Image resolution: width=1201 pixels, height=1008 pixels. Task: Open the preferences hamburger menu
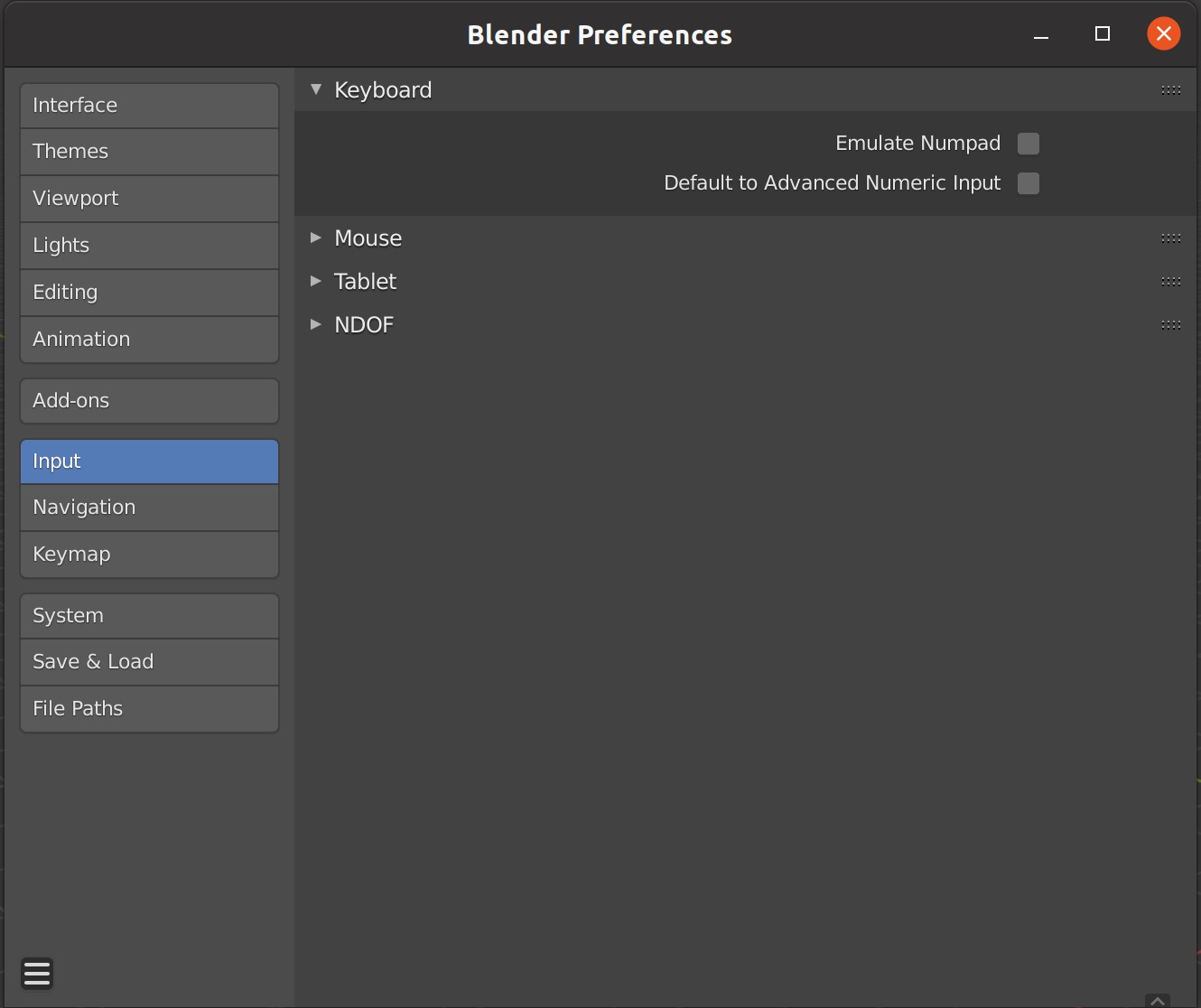37,974
